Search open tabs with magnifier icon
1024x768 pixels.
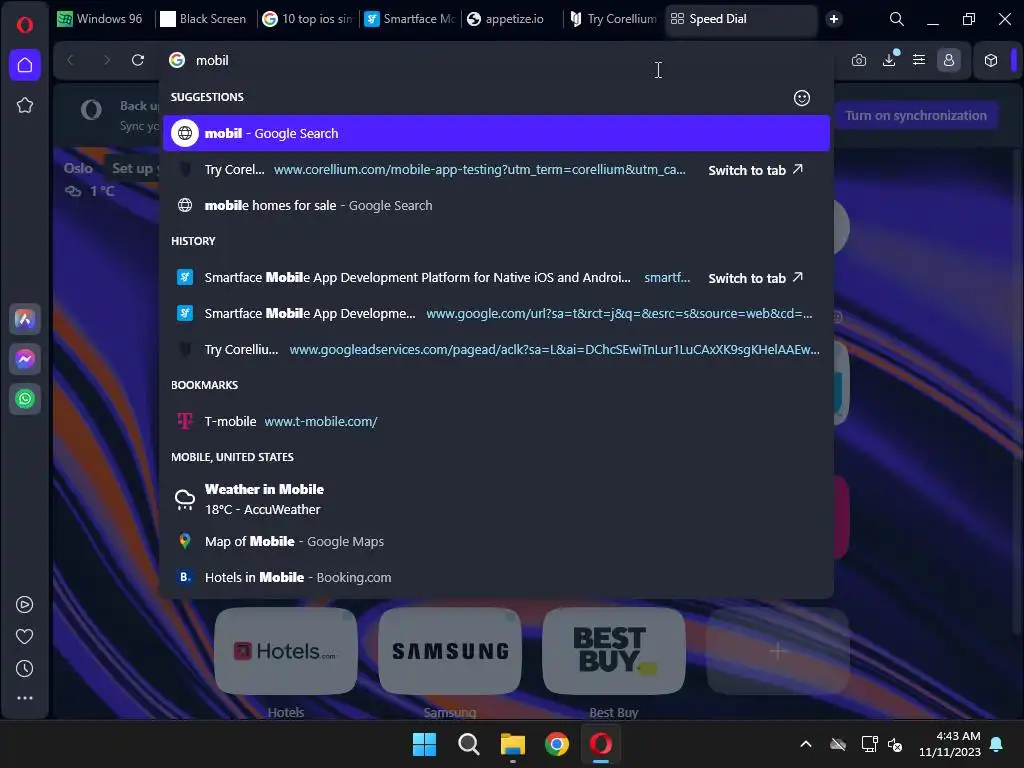coord(897,19)
